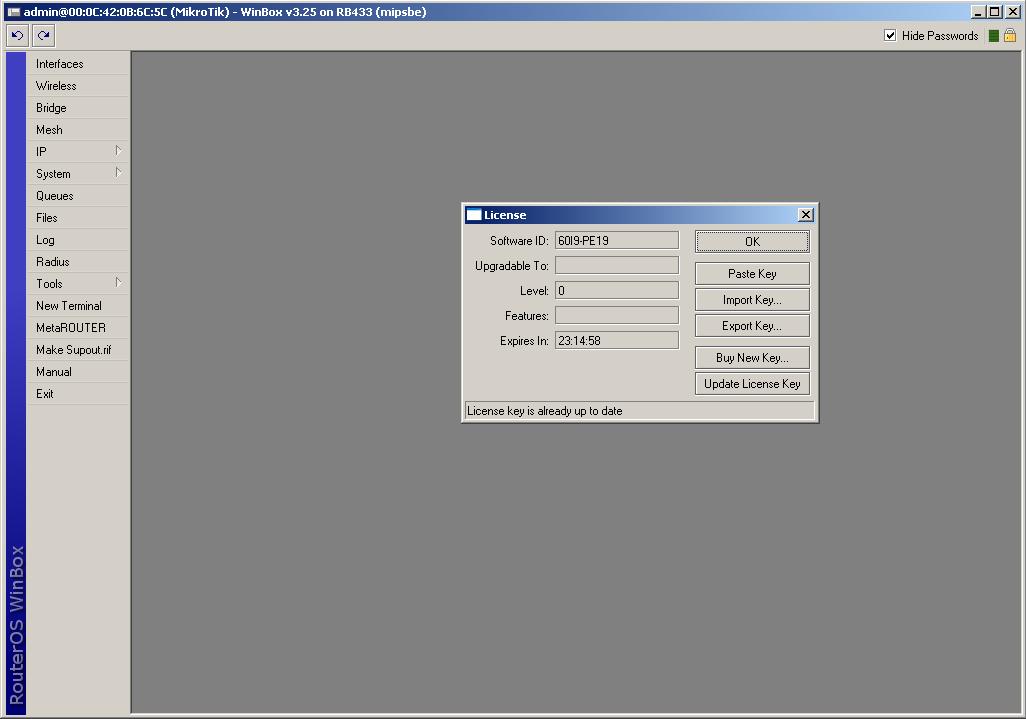Screen dimensions: 1026x719
Task: Click the Features field
Action: coord(616,315)
